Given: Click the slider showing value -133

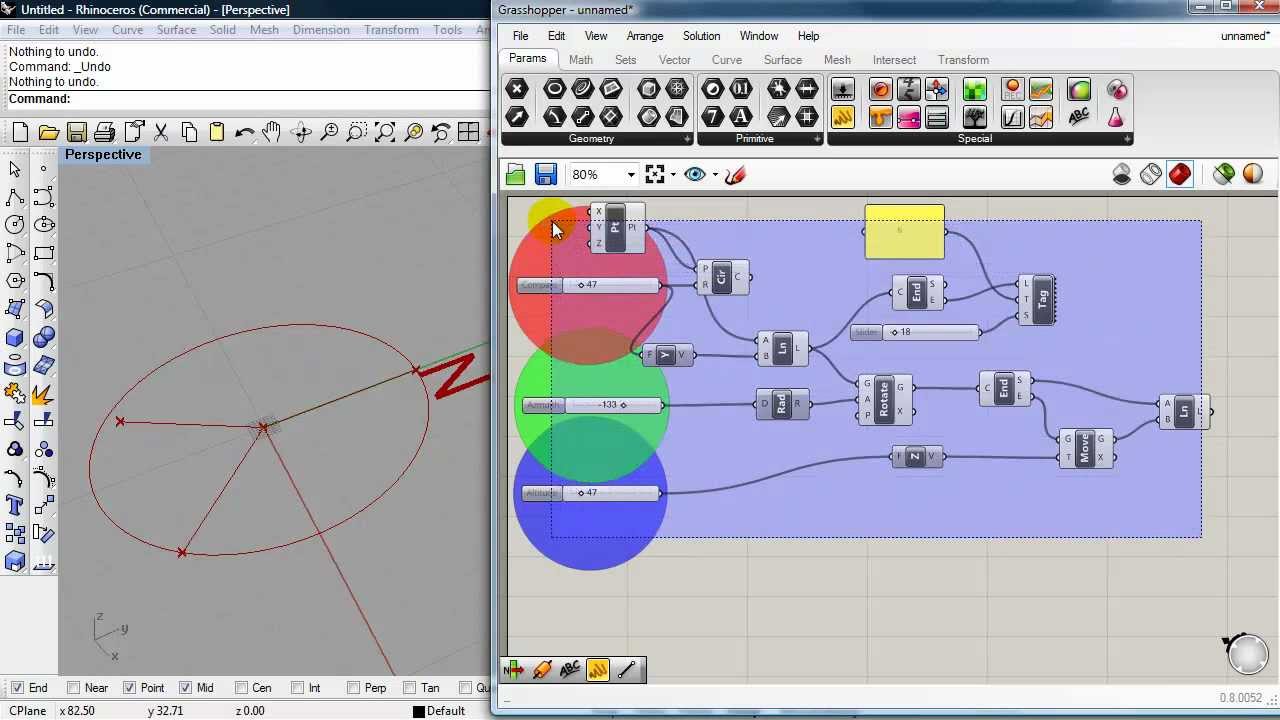Looking at the screenshot, I should (590, 405).
